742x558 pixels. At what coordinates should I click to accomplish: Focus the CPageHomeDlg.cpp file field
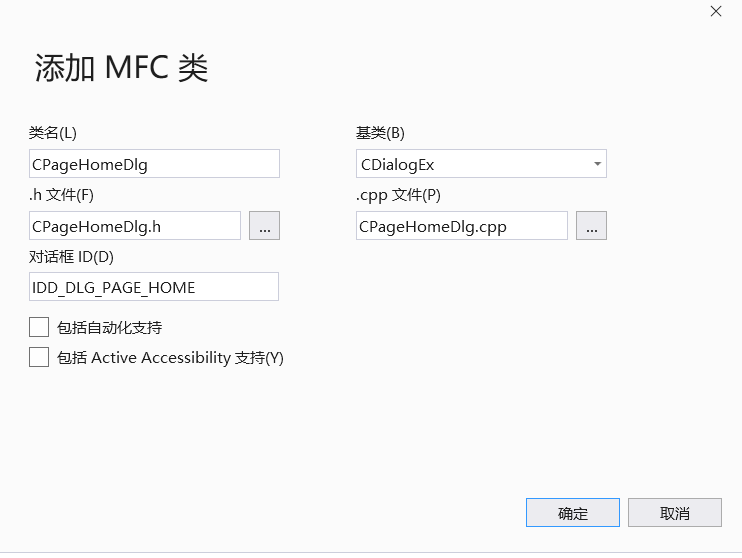click(462, 226)
